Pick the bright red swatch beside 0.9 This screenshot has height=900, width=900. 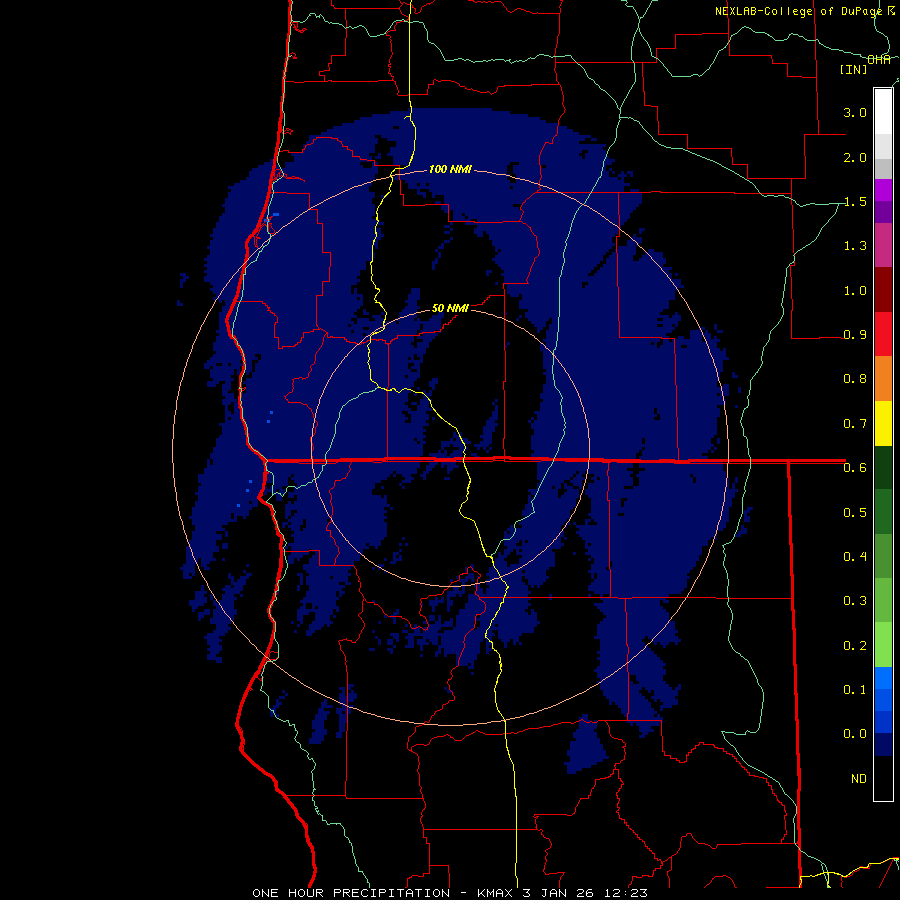[883, 334]
